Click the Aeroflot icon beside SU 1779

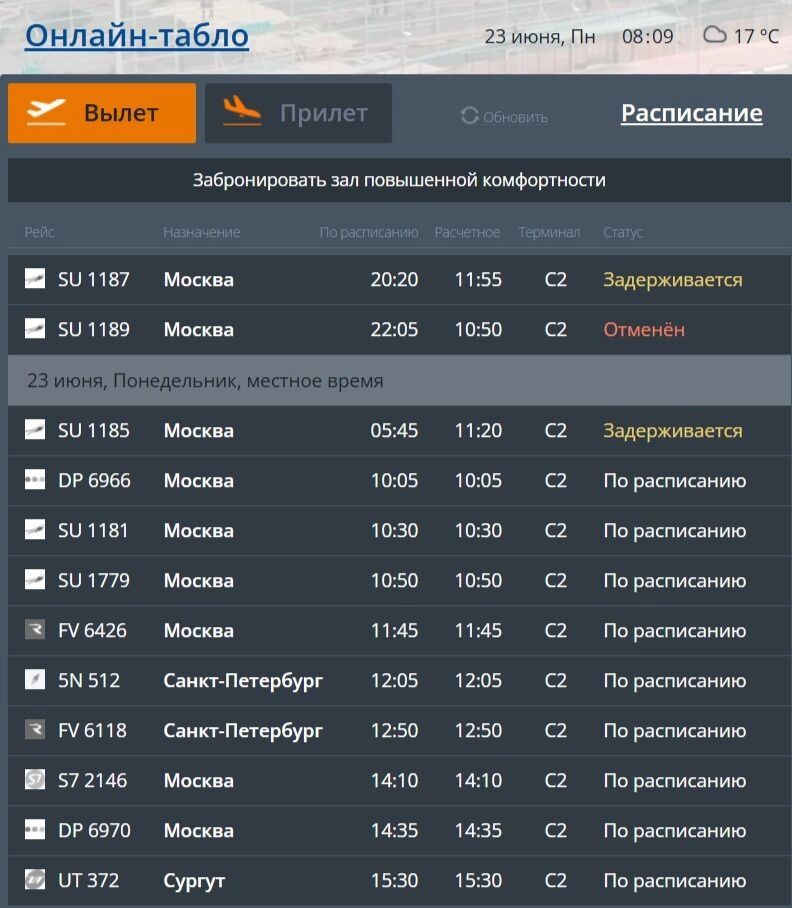tap(35, 580)
